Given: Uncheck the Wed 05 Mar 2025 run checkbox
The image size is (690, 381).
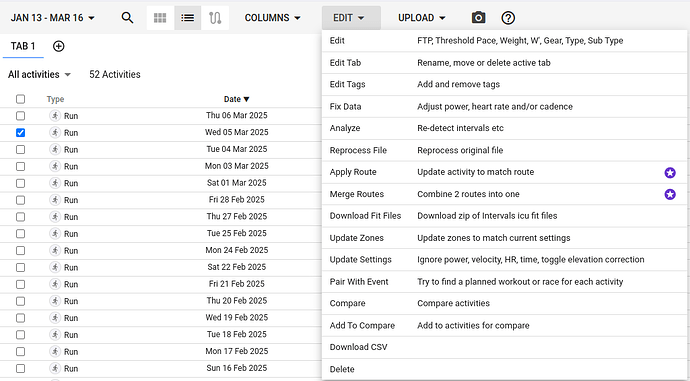Looking at the screenshot, I should 20,132.
